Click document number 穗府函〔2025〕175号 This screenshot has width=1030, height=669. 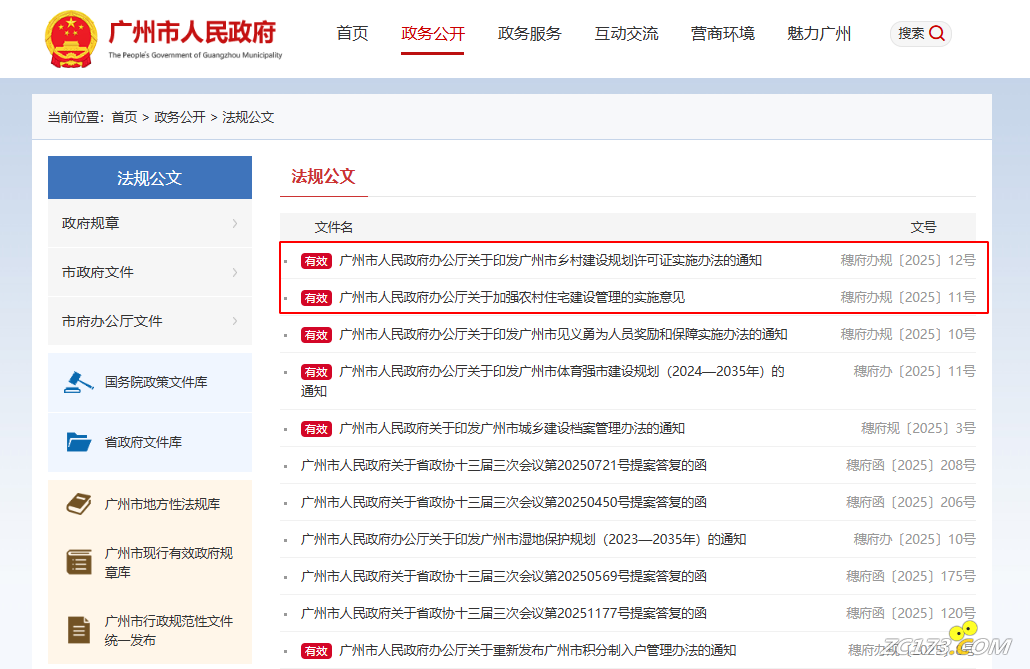[x=910, y=576]
